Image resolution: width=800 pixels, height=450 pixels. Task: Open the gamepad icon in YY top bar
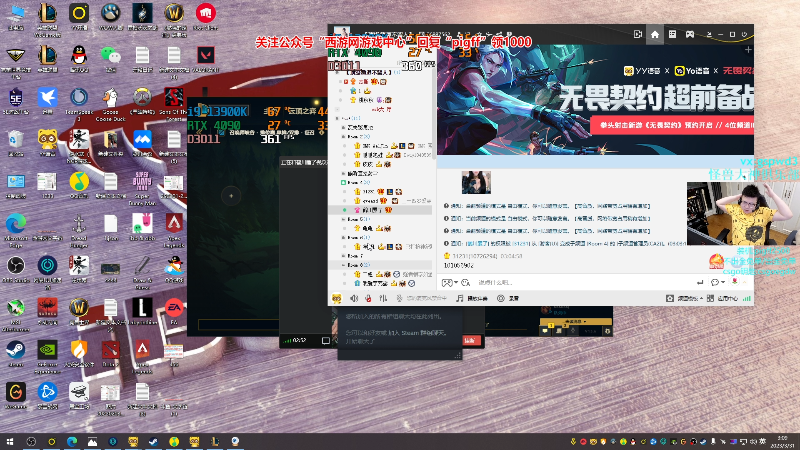pyautogui.click(x=690, y=34)
